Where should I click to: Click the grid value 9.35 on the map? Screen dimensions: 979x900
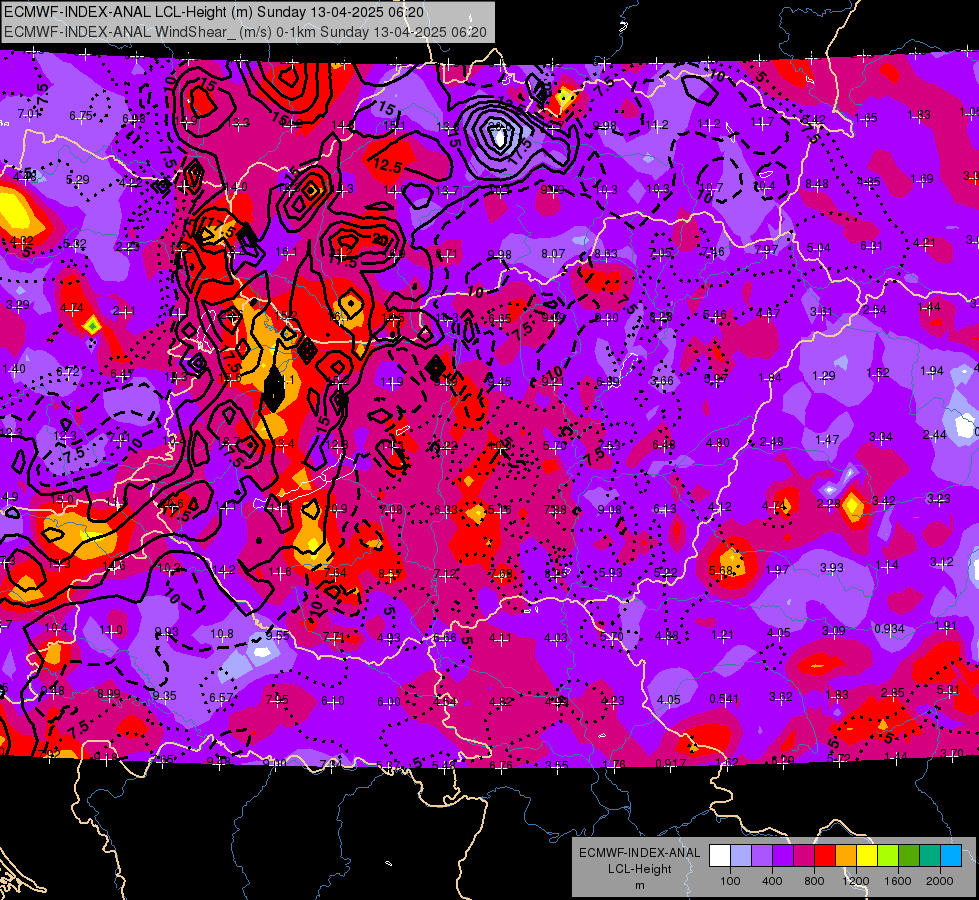[x=165, y=696]
